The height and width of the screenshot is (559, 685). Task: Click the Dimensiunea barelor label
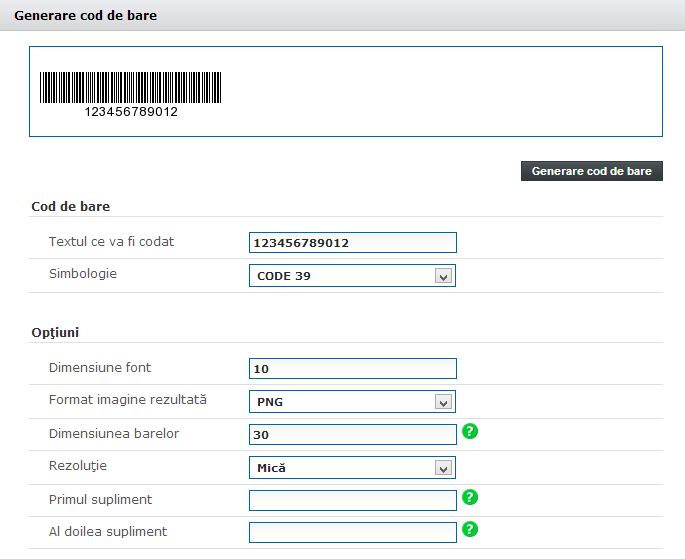(x=114, y=434)
